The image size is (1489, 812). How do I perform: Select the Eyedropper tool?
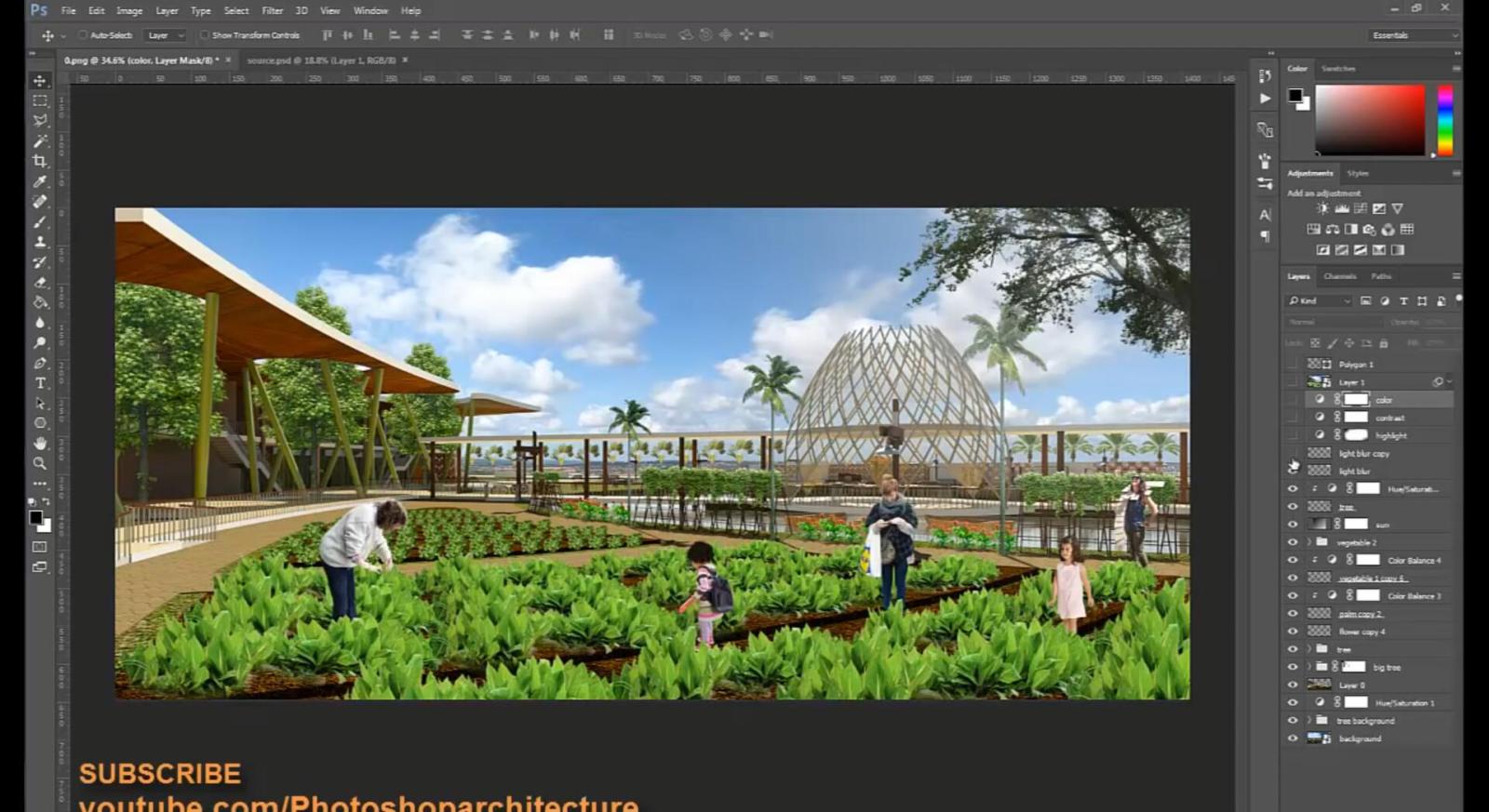40,181
